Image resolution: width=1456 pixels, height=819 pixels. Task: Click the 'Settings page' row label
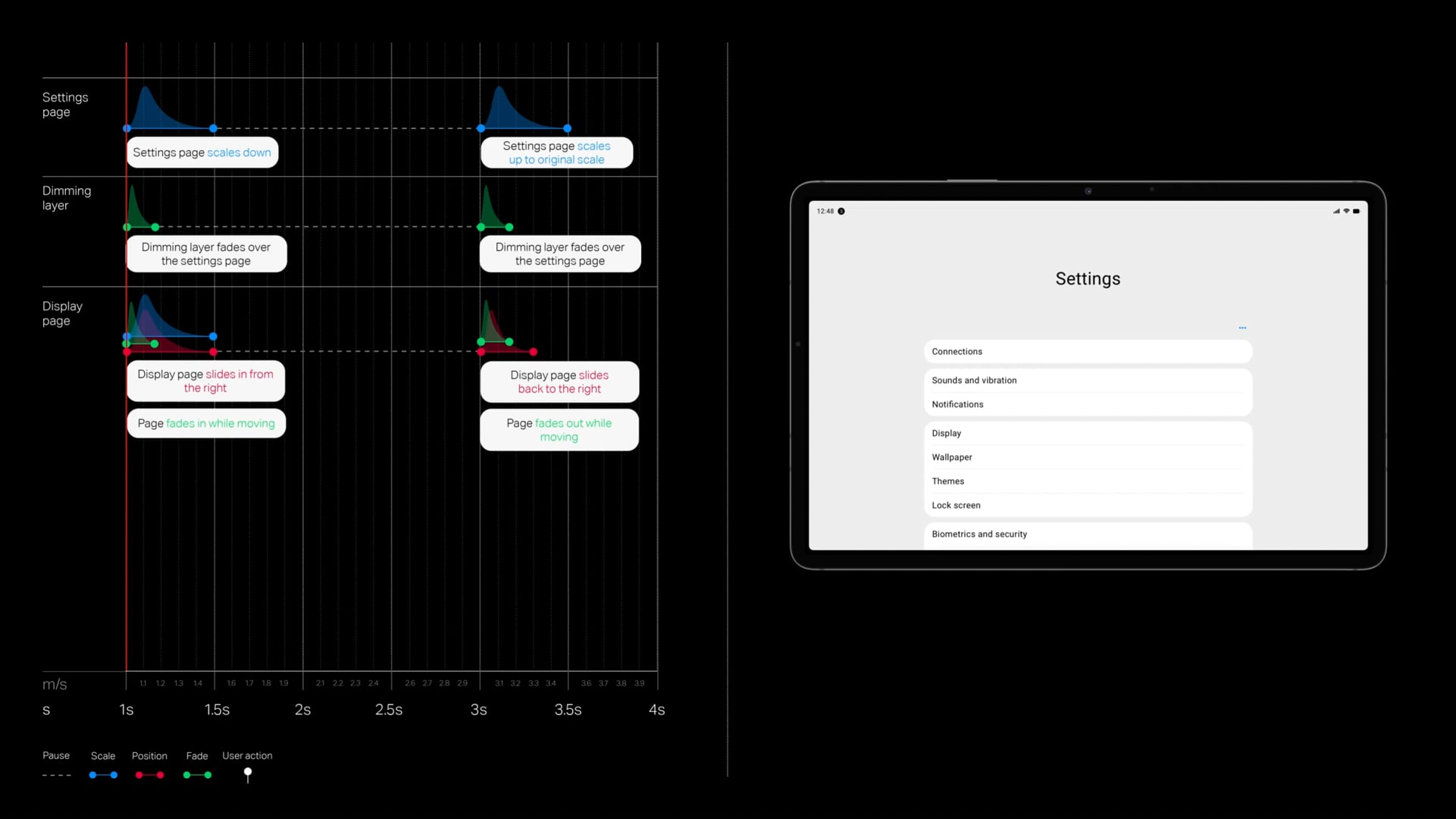[65, 105]
